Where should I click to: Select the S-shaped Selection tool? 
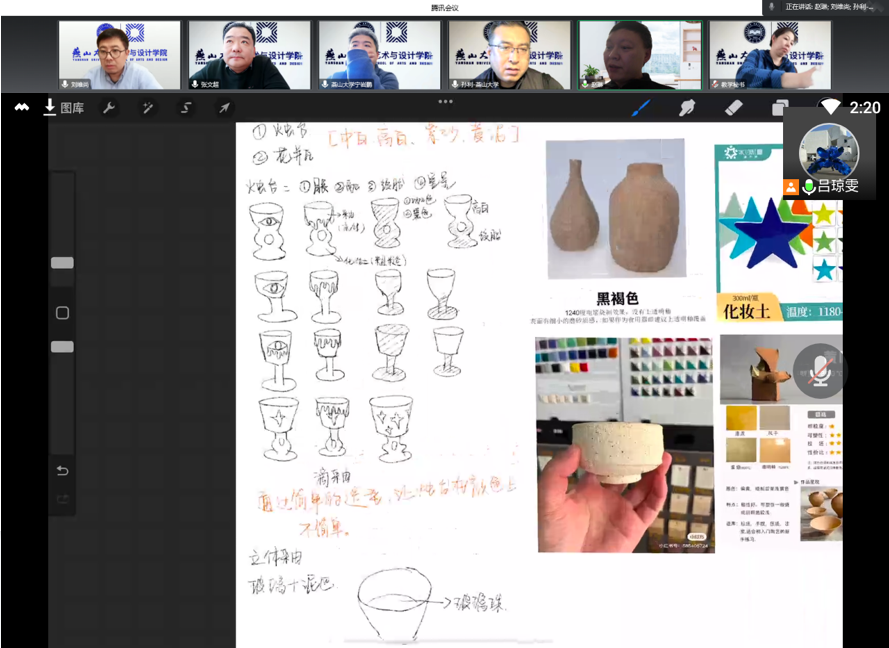tap(185, 108)
